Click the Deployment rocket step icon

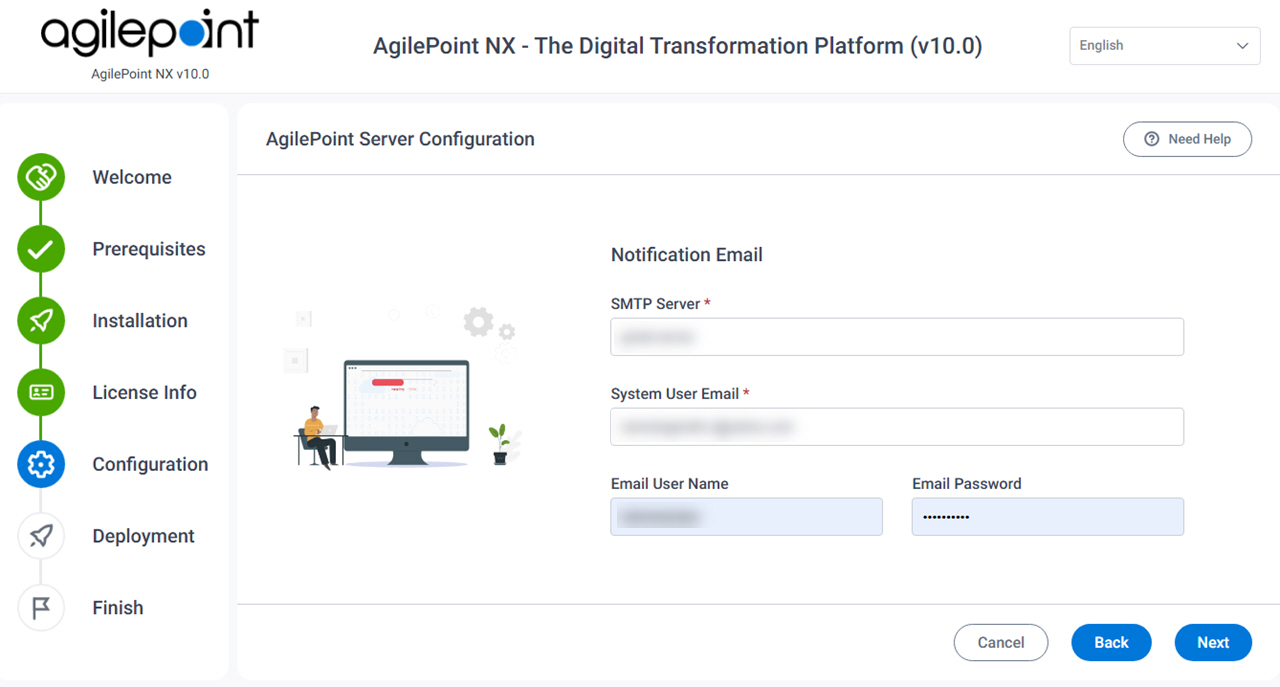[x=41, y=536]
